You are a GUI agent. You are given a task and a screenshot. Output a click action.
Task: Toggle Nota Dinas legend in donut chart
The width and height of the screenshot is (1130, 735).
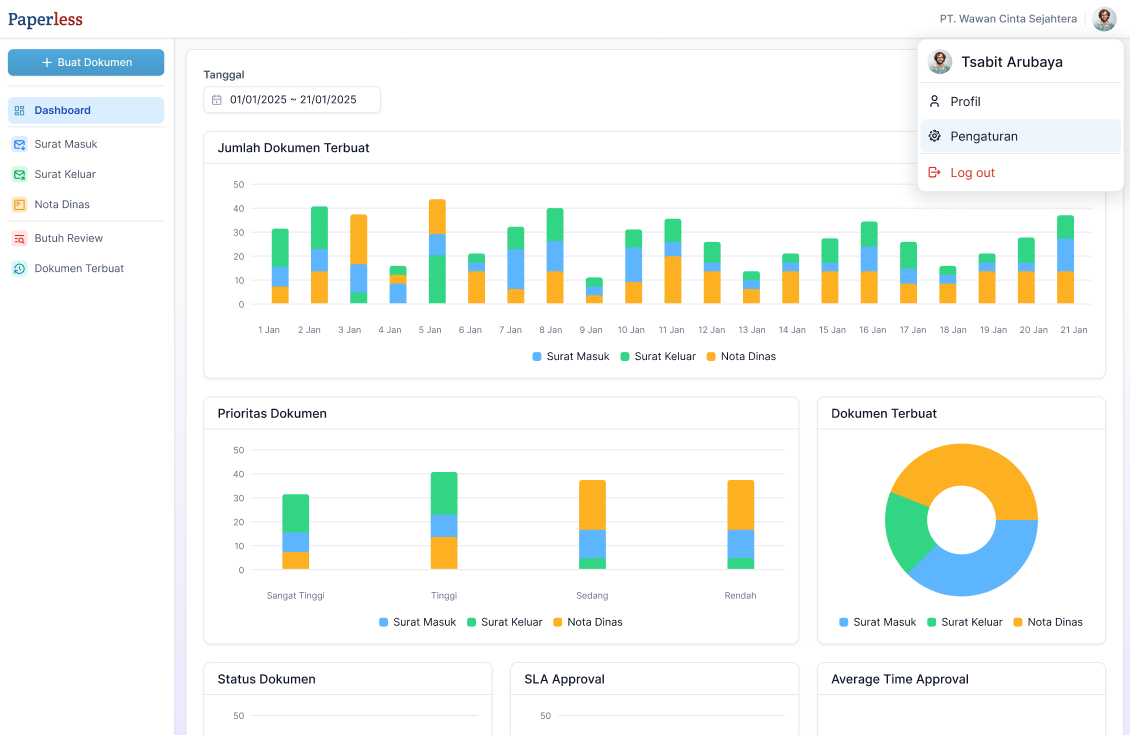click(x=1048, y=623)
